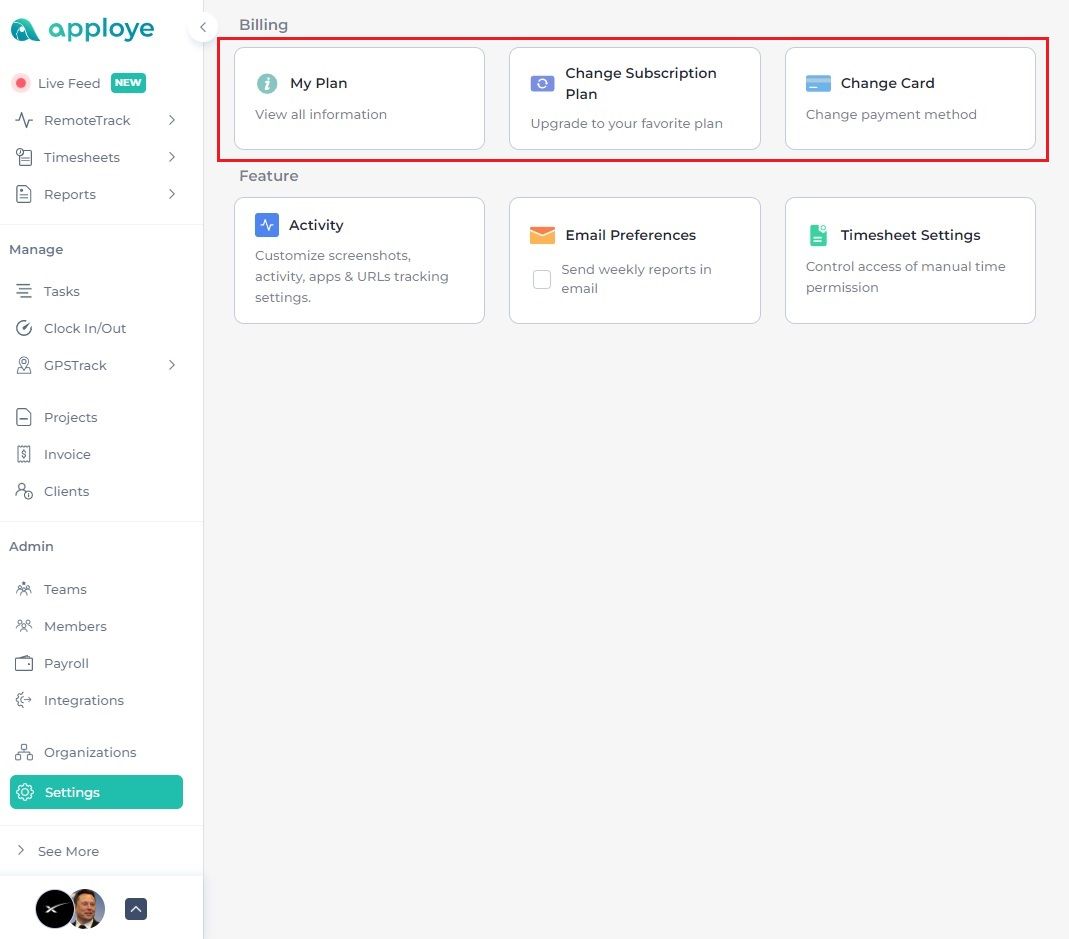This screenshot has width=1069, height=939.
Task: Enable weekly email reports checkbox
Action: coord(542,279)
